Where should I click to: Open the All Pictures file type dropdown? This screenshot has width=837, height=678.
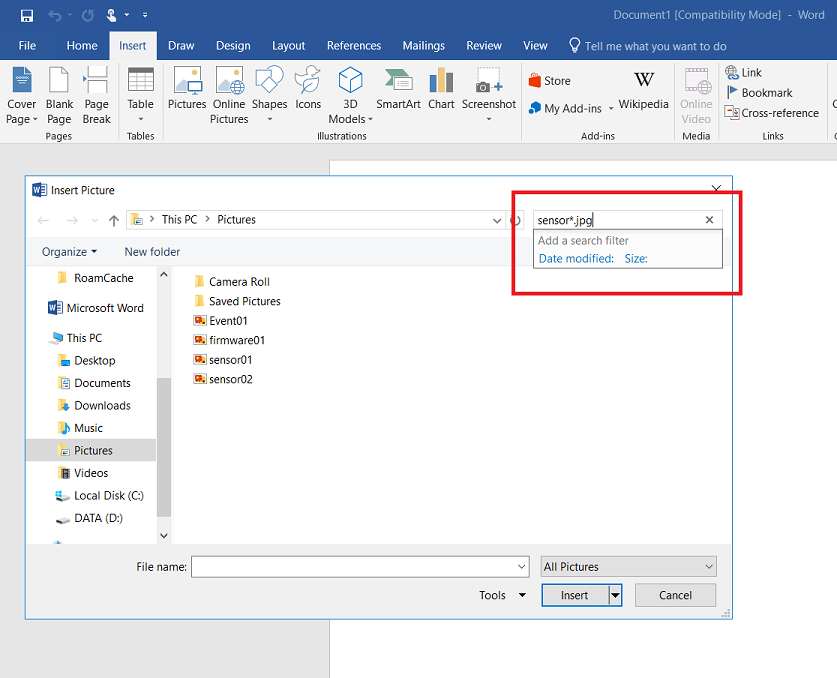click(x=628, y=567)
